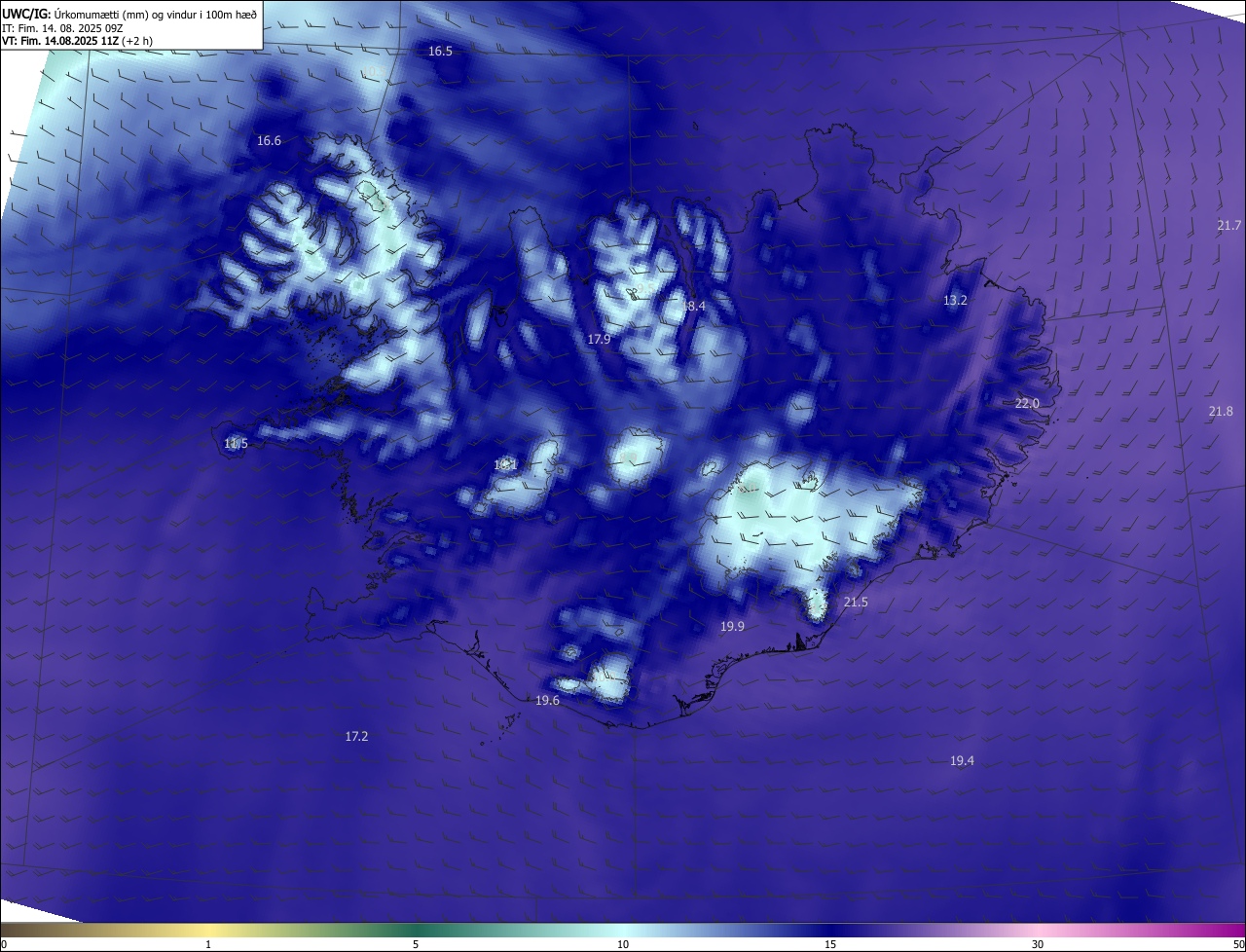The image size is (1246, 952).
Task: Click the color scale tick labeled 1
Action: coord(208,944)
